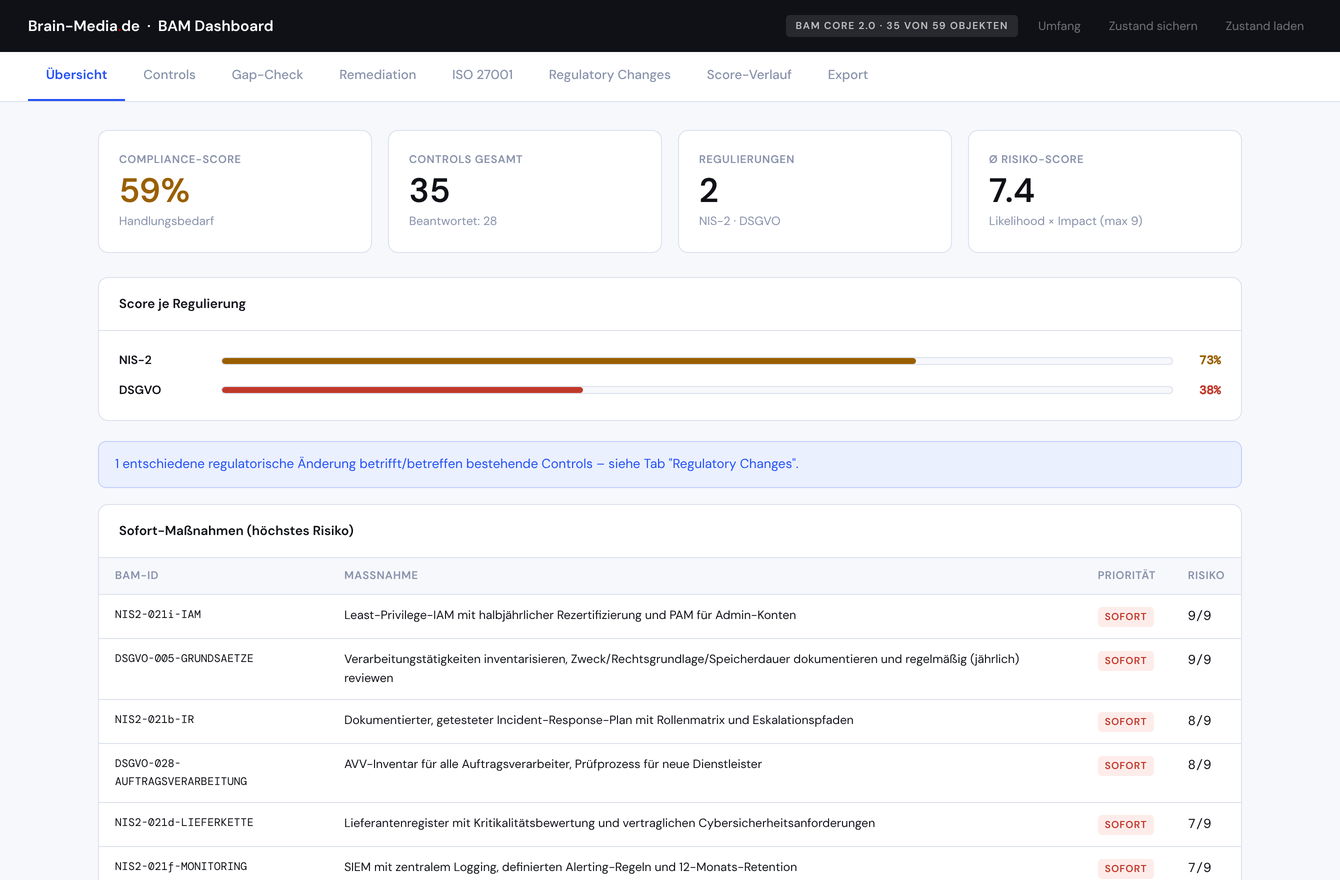Click Zustand laden in header
The width and height of the screenshot is (1340, 880).
point(1264,26)
